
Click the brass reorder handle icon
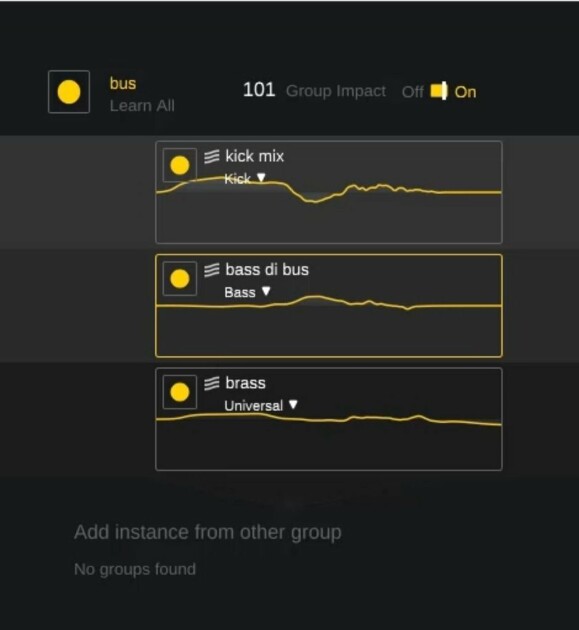click(212, 383)
